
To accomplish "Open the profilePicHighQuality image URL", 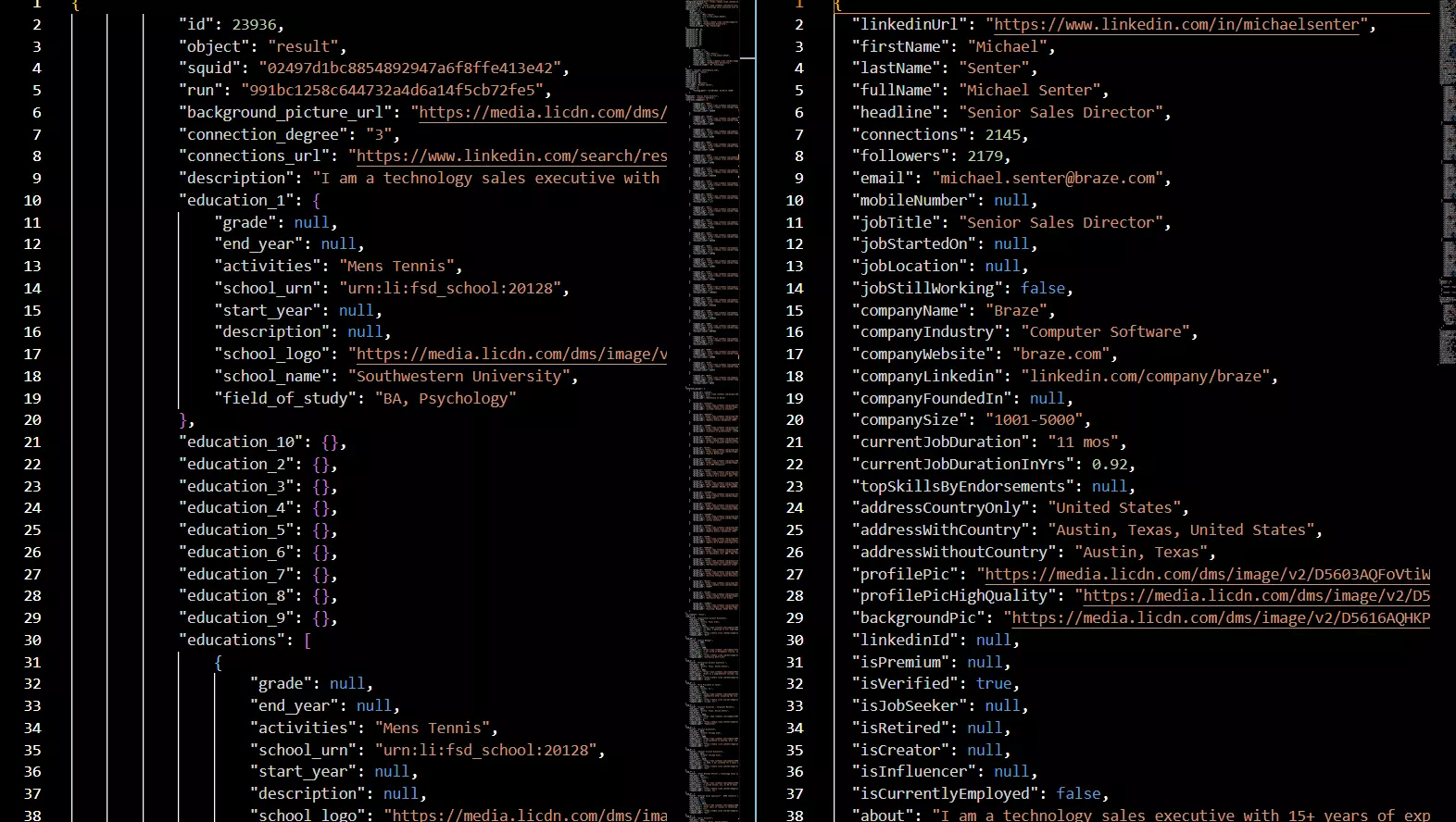I will tap(1256, 596).
